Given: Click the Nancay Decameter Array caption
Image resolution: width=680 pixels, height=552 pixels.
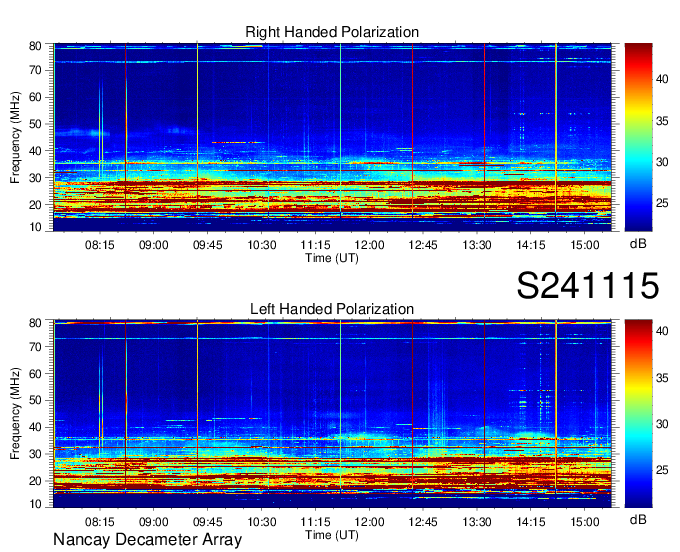Looking at the screenshot, I should (x=147, y=540).
